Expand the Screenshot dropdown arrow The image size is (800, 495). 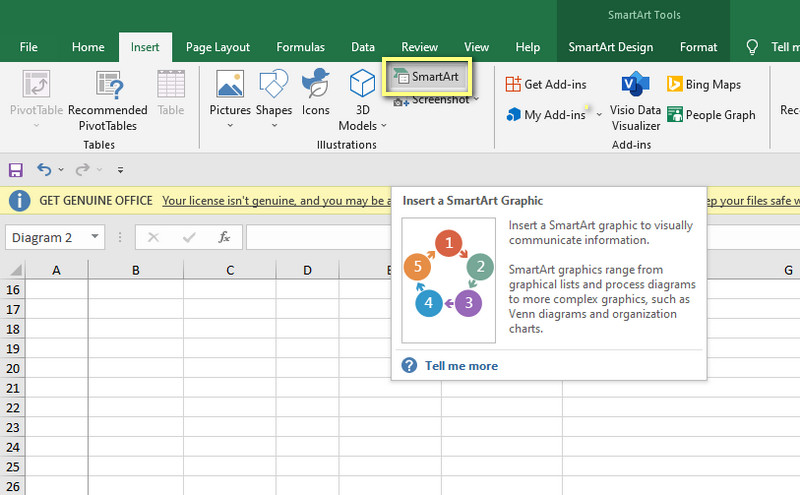(477, 98)
